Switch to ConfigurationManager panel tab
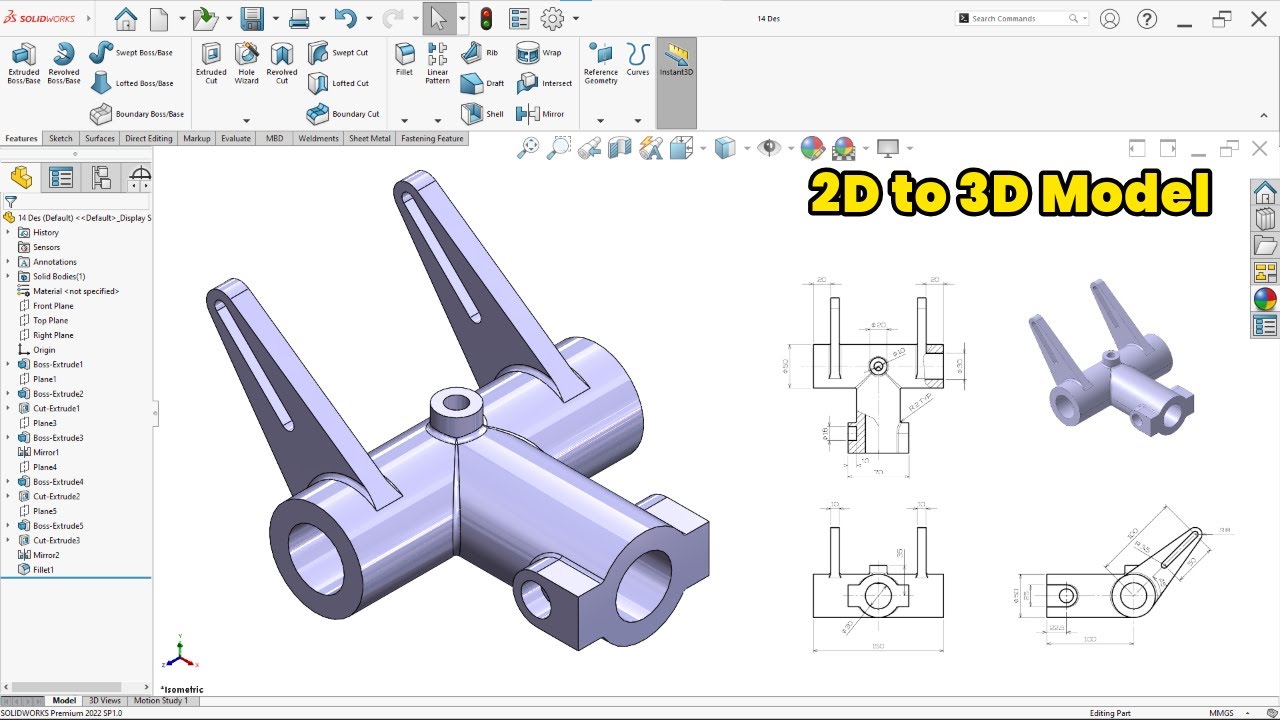This screenshot has width=1280, height=720. pos(101,178)
